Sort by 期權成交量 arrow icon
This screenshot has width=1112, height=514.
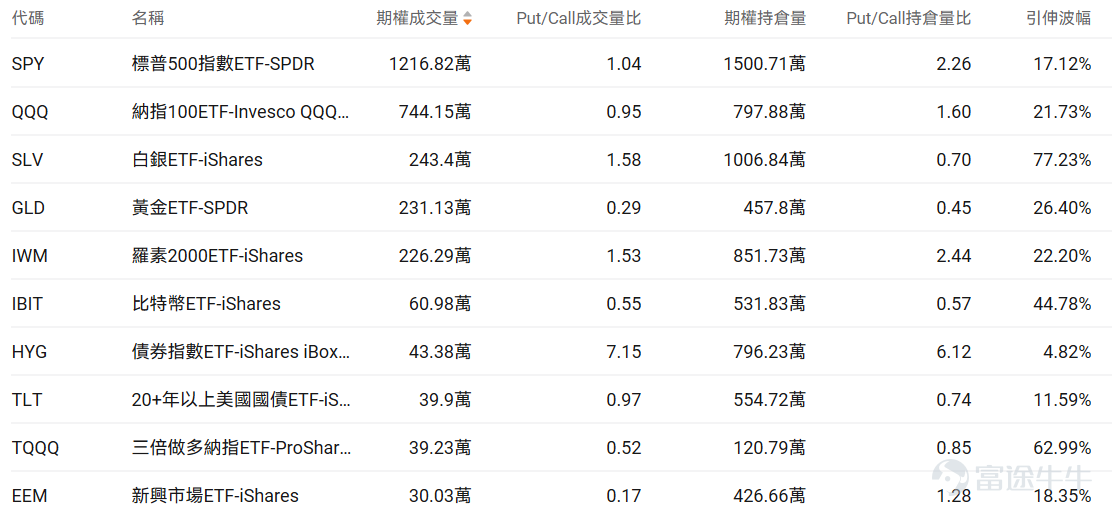tap(467, 18)
